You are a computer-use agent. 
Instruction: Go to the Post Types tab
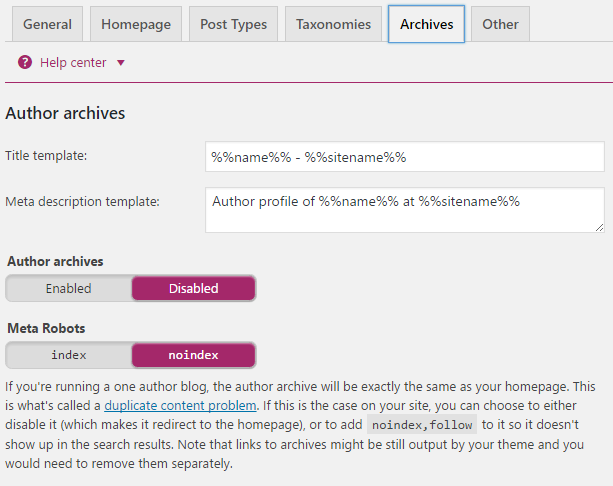coord(233,24)
